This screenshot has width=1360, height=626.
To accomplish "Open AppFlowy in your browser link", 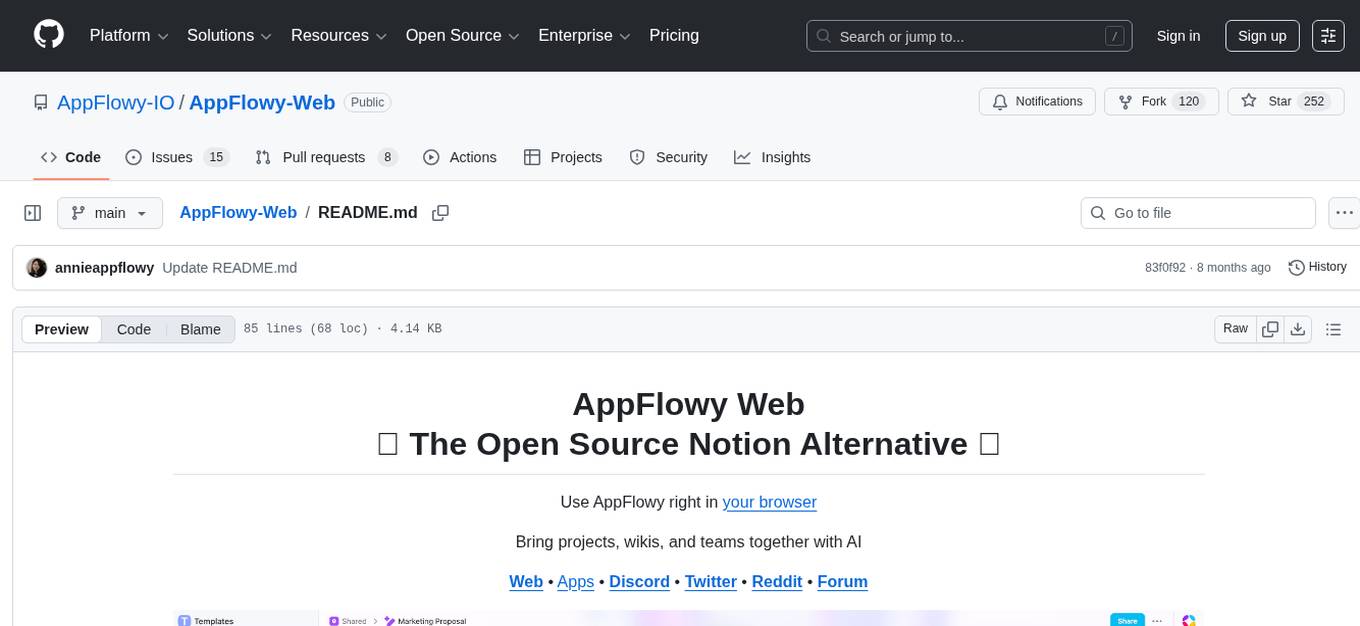I will [769, 502].
